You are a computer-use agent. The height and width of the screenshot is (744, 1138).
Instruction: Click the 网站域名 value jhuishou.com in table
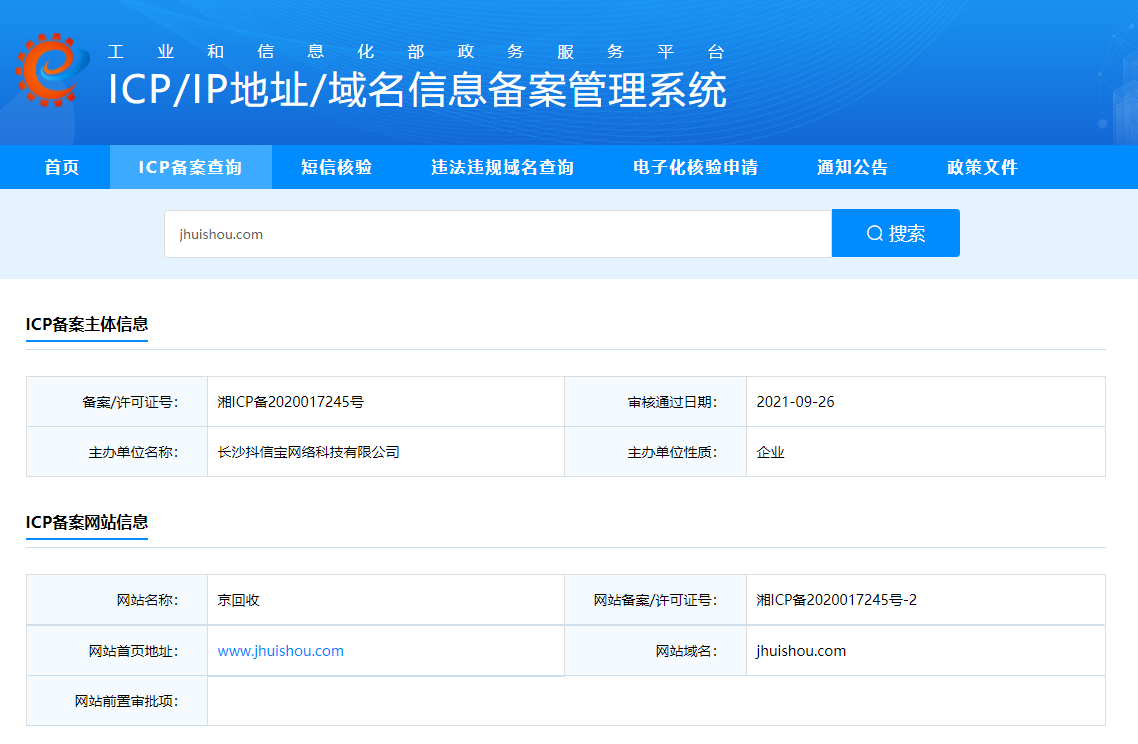click(x=801, y=651)
